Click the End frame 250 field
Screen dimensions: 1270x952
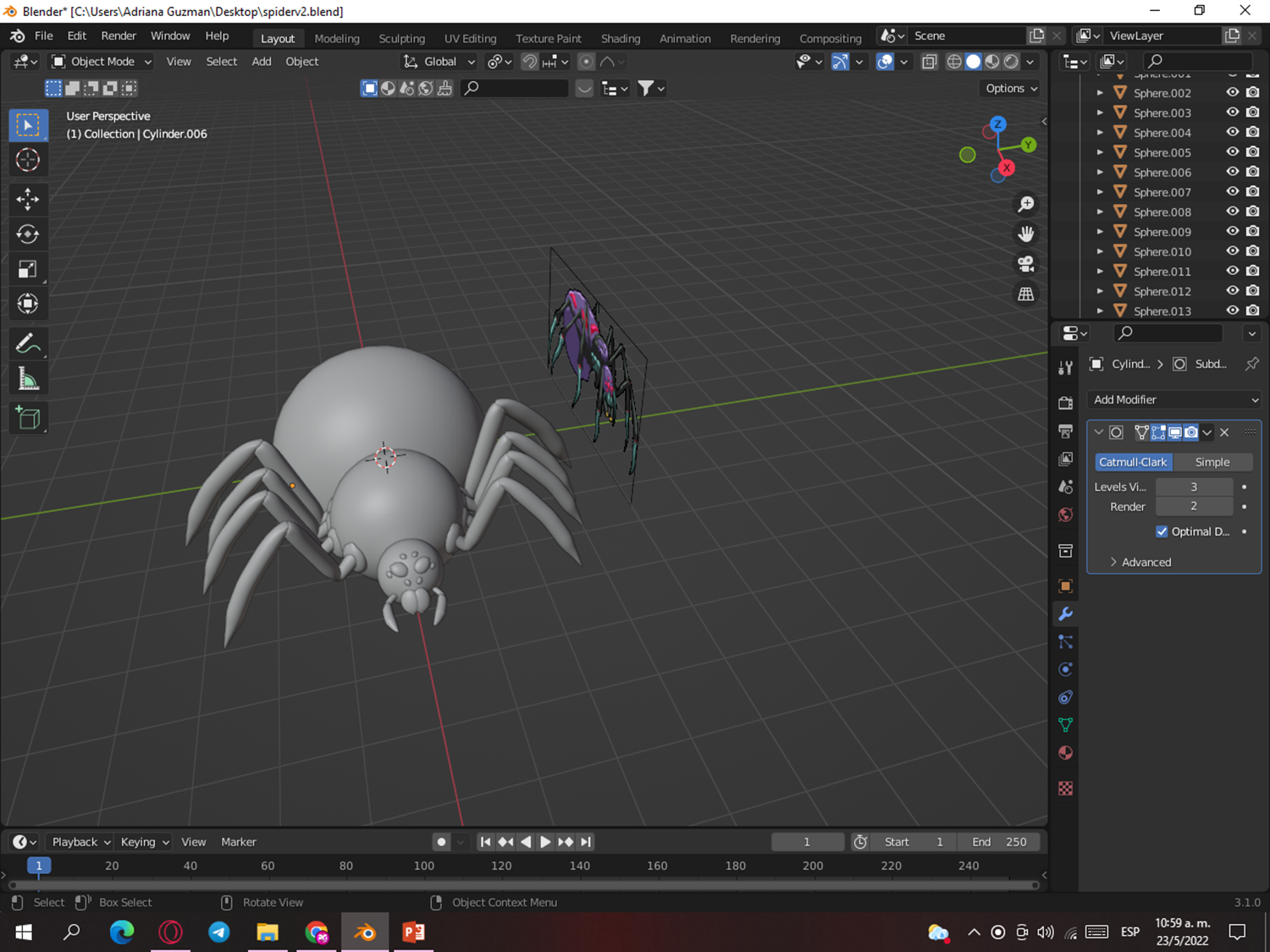[x=999, y=842]
